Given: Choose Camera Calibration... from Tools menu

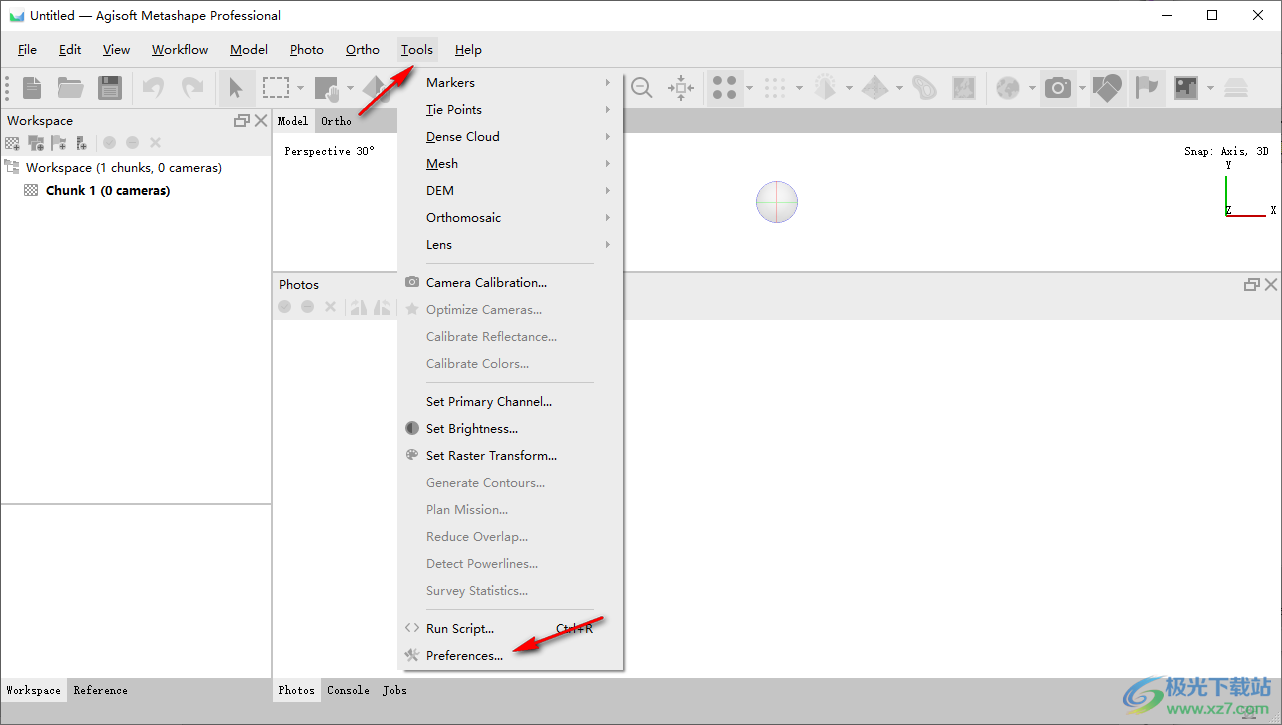Looking at the screenshot, I should coord(510,283).
